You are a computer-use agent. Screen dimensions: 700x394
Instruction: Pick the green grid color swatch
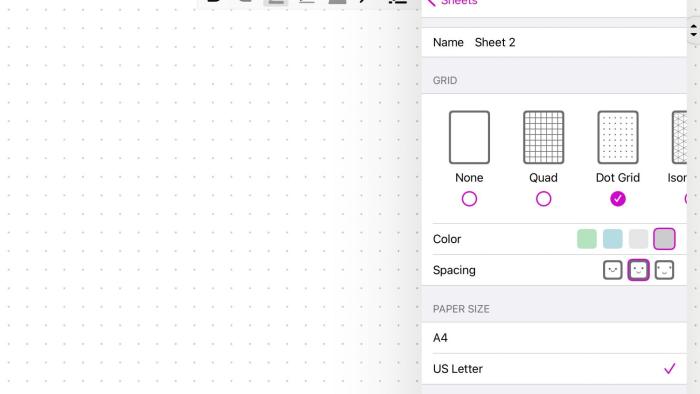587,239
